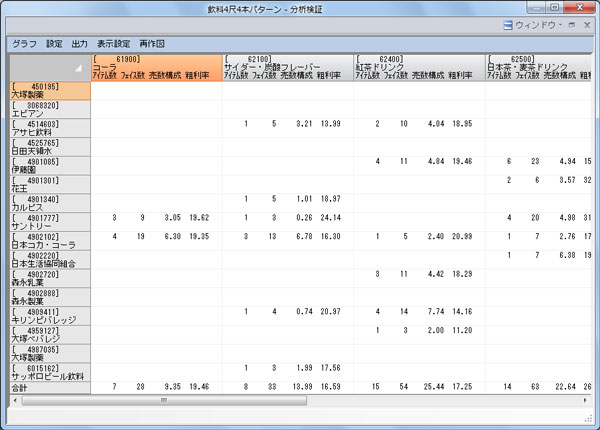Image resolution: width=600 pixels, height=430 pixels.
Task: Click cell 18.29 in 森永乳業 row
Action: coord(462,274)
